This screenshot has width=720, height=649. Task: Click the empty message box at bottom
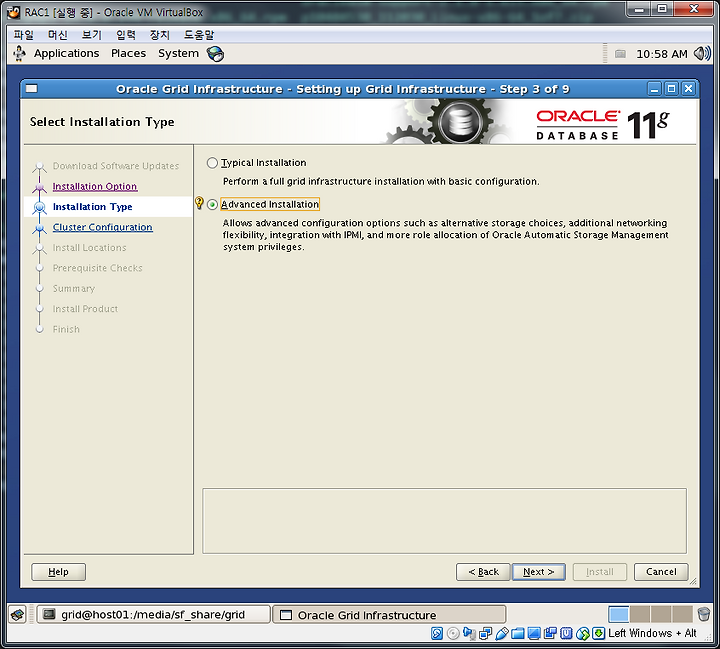pos(444,521)
